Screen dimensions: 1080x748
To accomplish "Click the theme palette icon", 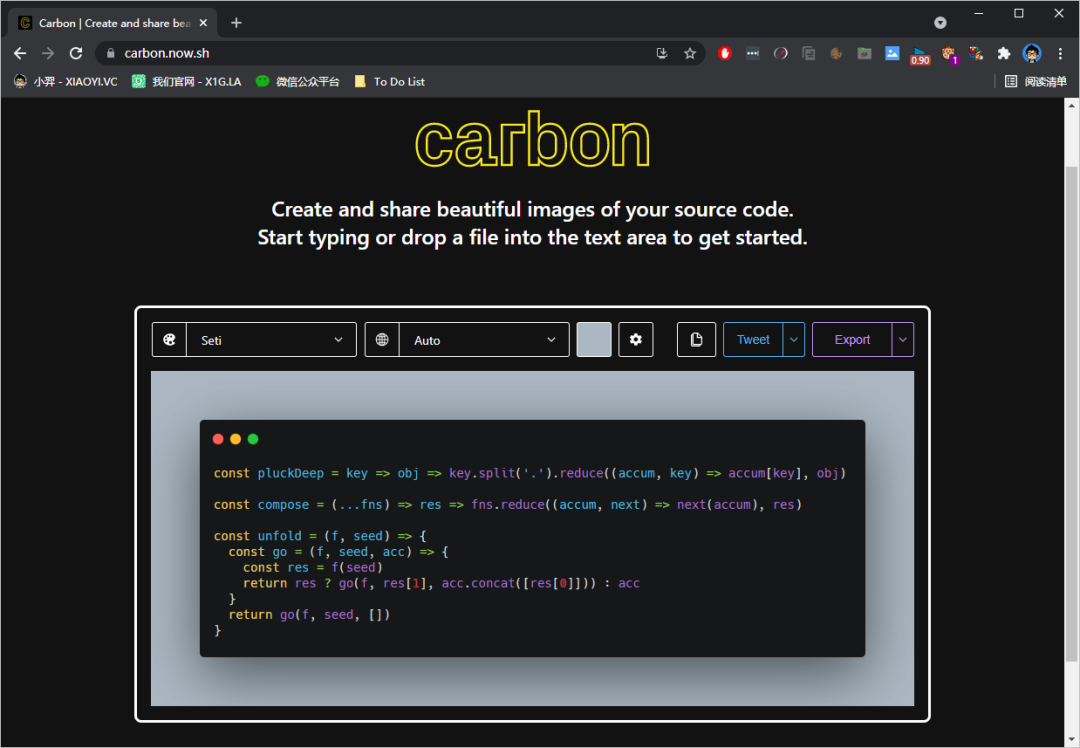I will click(x=169, y=340).
